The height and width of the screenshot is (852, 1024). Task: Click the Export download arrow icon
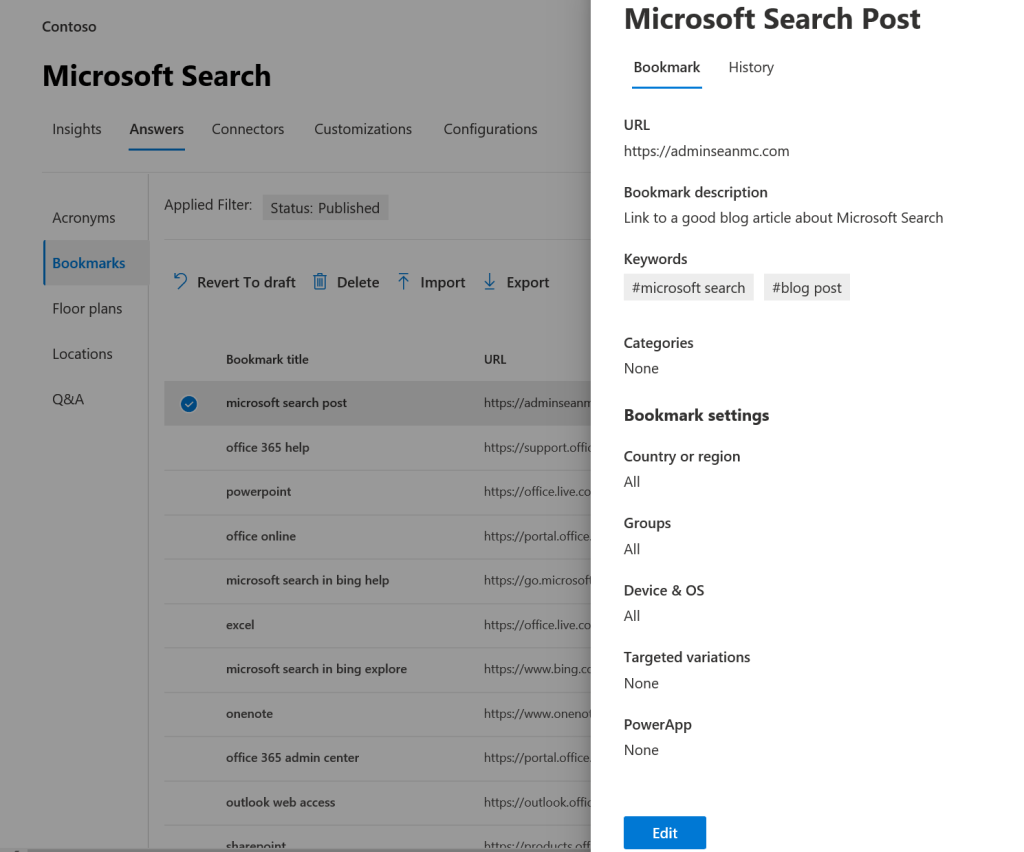490,282
